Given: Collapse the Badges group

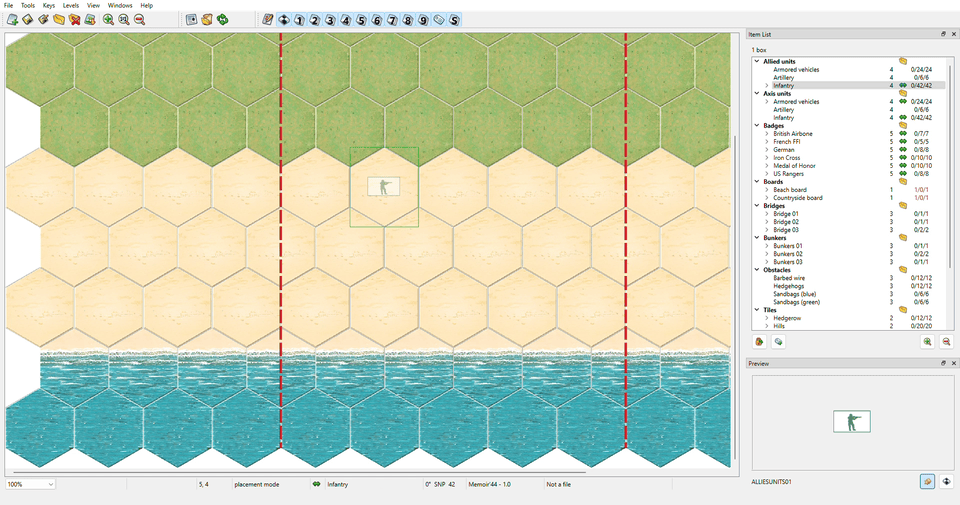Looking at the screenshot, I should 757,125.
